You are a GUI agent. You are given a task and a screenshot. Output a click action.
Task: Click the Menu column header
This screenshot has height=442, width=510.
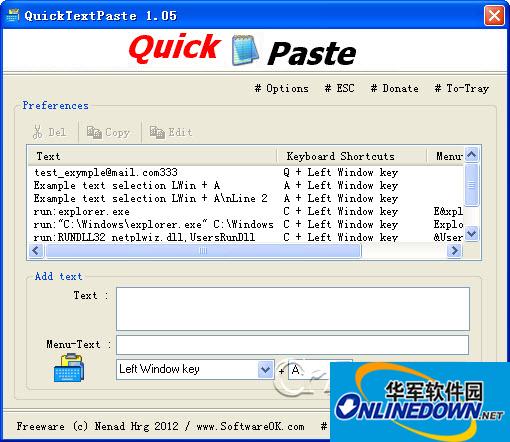pos(445,156)
